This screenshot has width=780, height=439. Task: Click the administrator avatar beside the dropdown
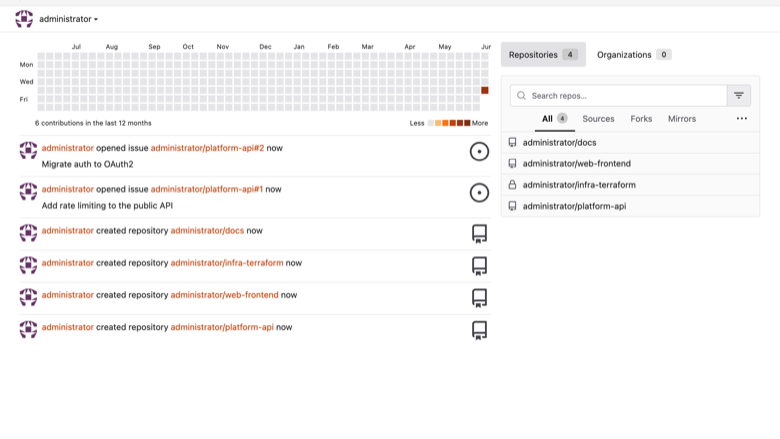pyautogui.click(x=24, y=19)
